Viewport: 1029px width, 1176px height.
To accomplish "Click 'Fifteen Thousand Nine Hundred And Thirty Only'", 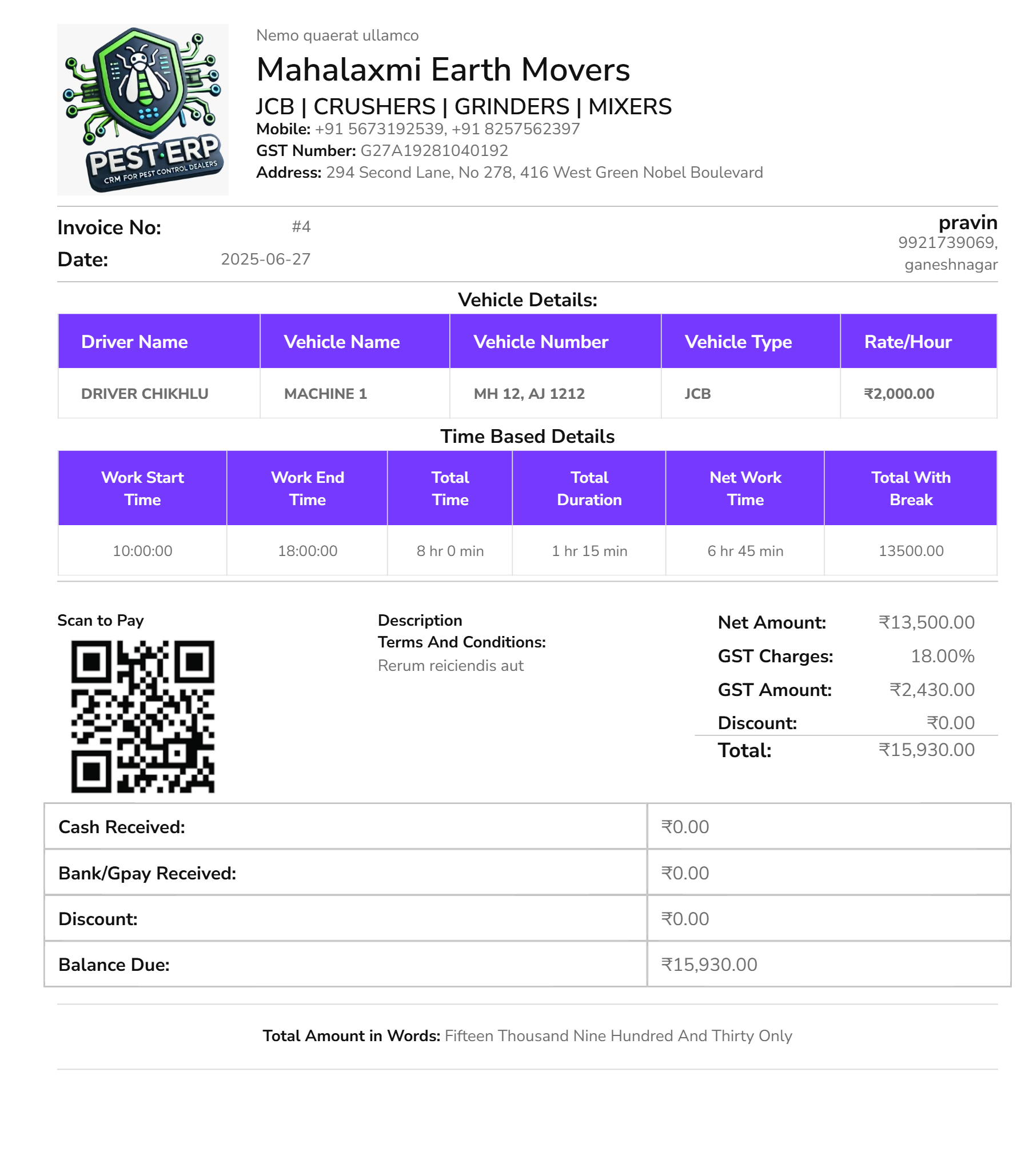I will pyautogui.click(x=619, y=1035).
